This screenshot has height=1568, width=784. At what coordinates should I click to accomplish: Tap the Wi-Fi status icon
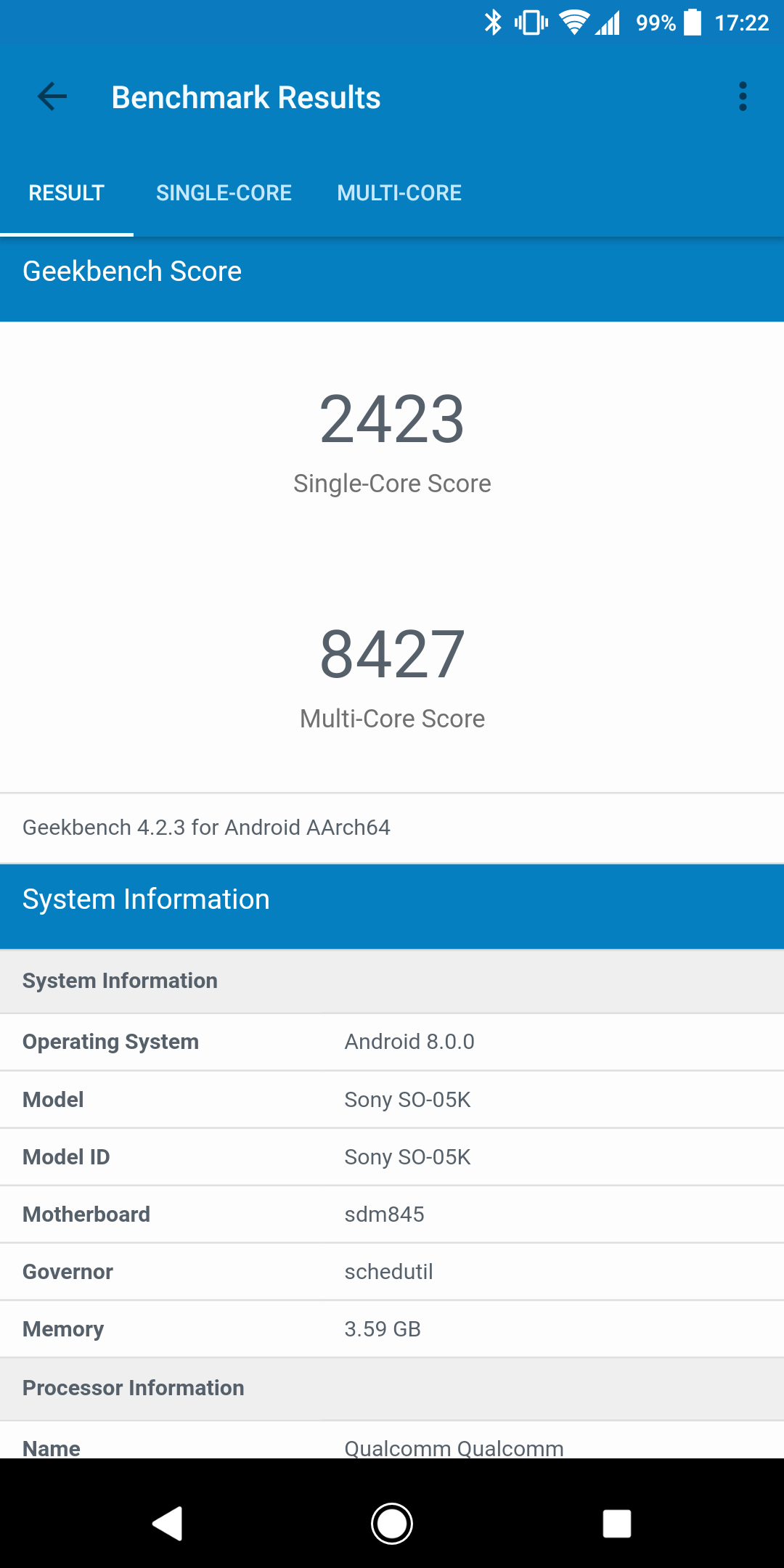[x=574, y=23]
